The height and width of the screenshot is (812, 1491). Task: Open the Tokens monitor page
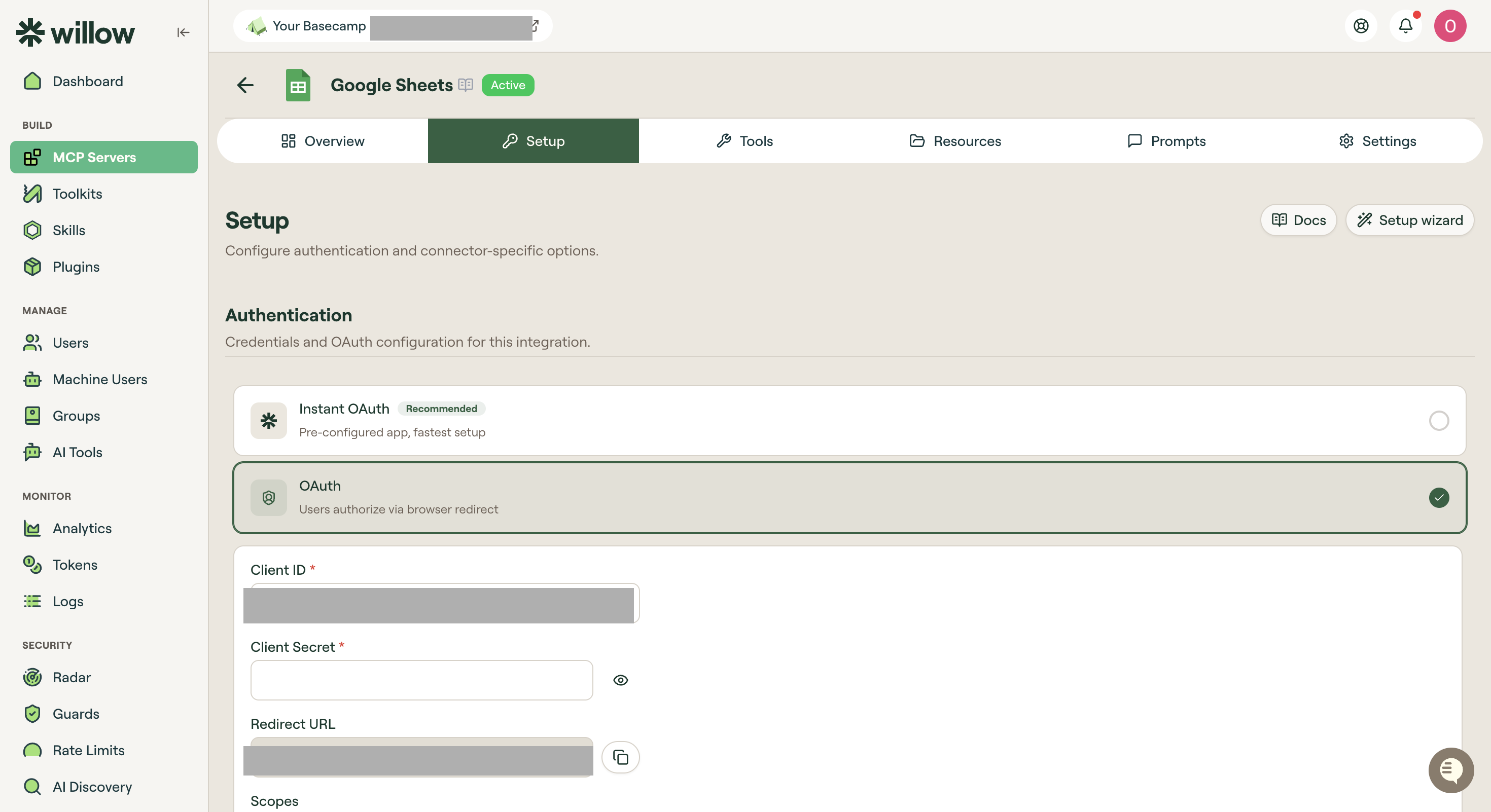[x=104, y=565]
